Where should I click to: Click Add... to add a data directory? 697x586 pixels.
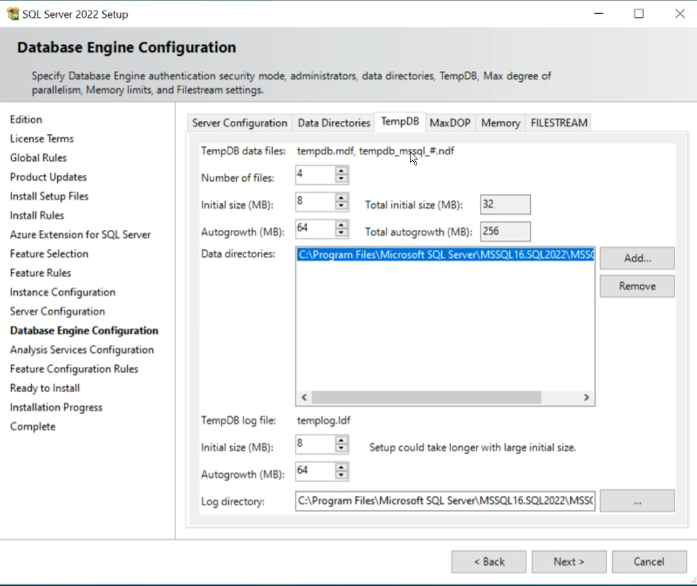pyautogui.click(x=637, y=258)
